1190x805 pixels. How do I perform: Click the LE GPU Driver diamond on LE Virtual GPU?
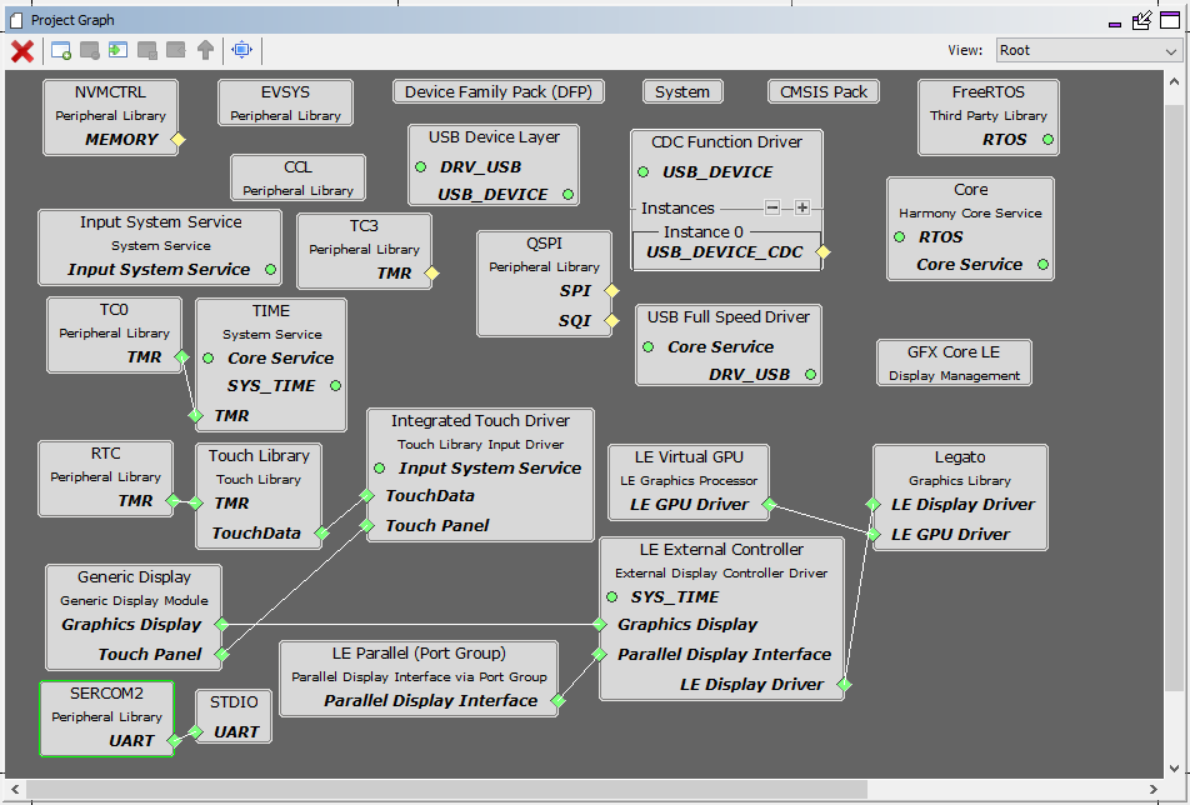coord(769,505)
